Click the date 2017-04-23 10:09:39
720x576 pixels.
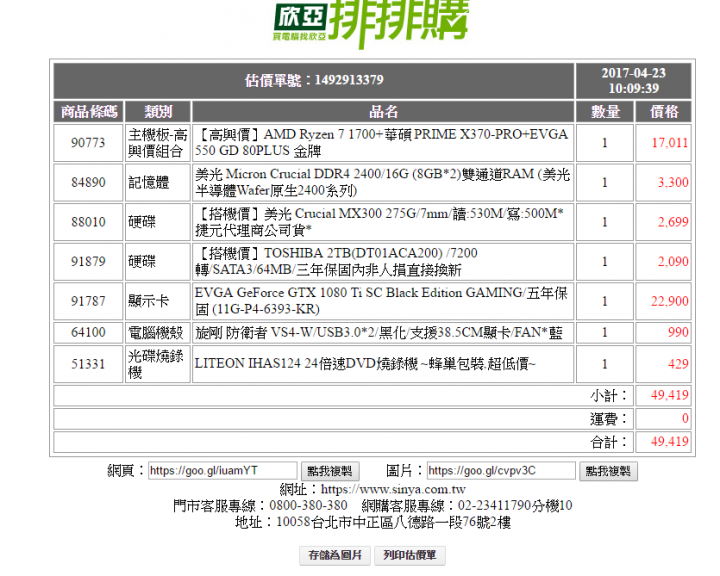pyautogui.click(x=634, y=80)
